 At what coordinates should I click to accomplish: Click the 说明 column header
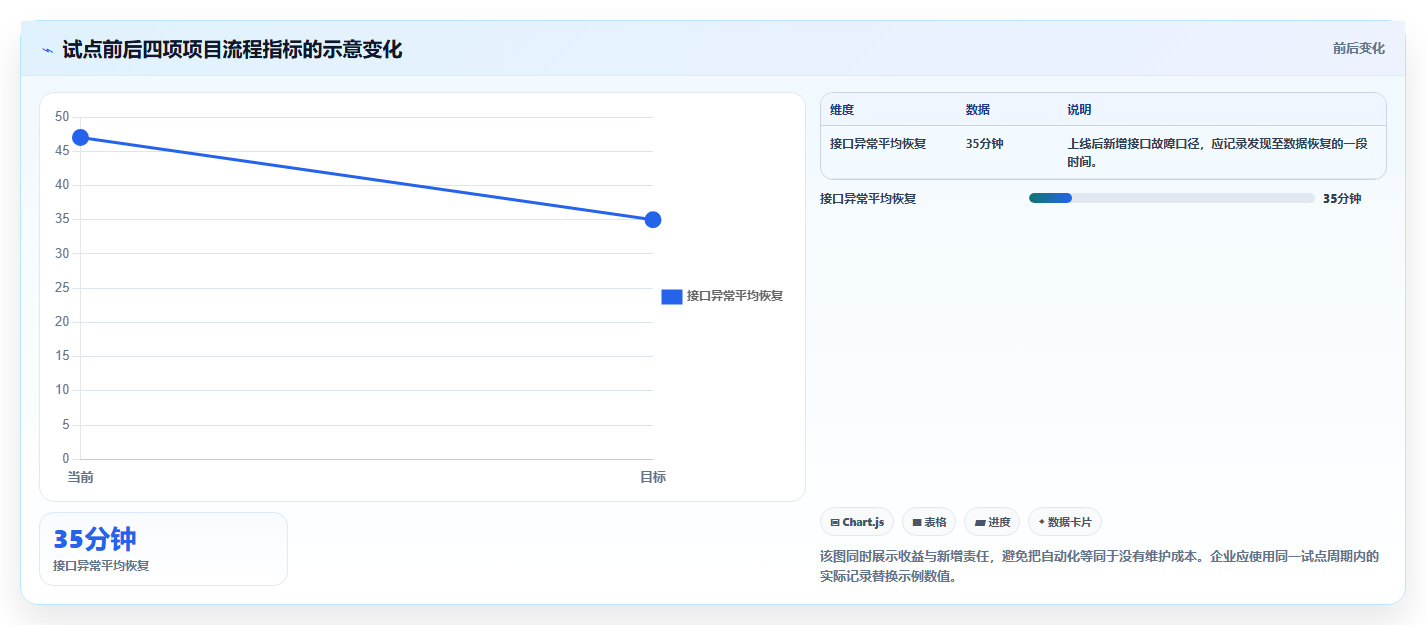pos(1079,110)
